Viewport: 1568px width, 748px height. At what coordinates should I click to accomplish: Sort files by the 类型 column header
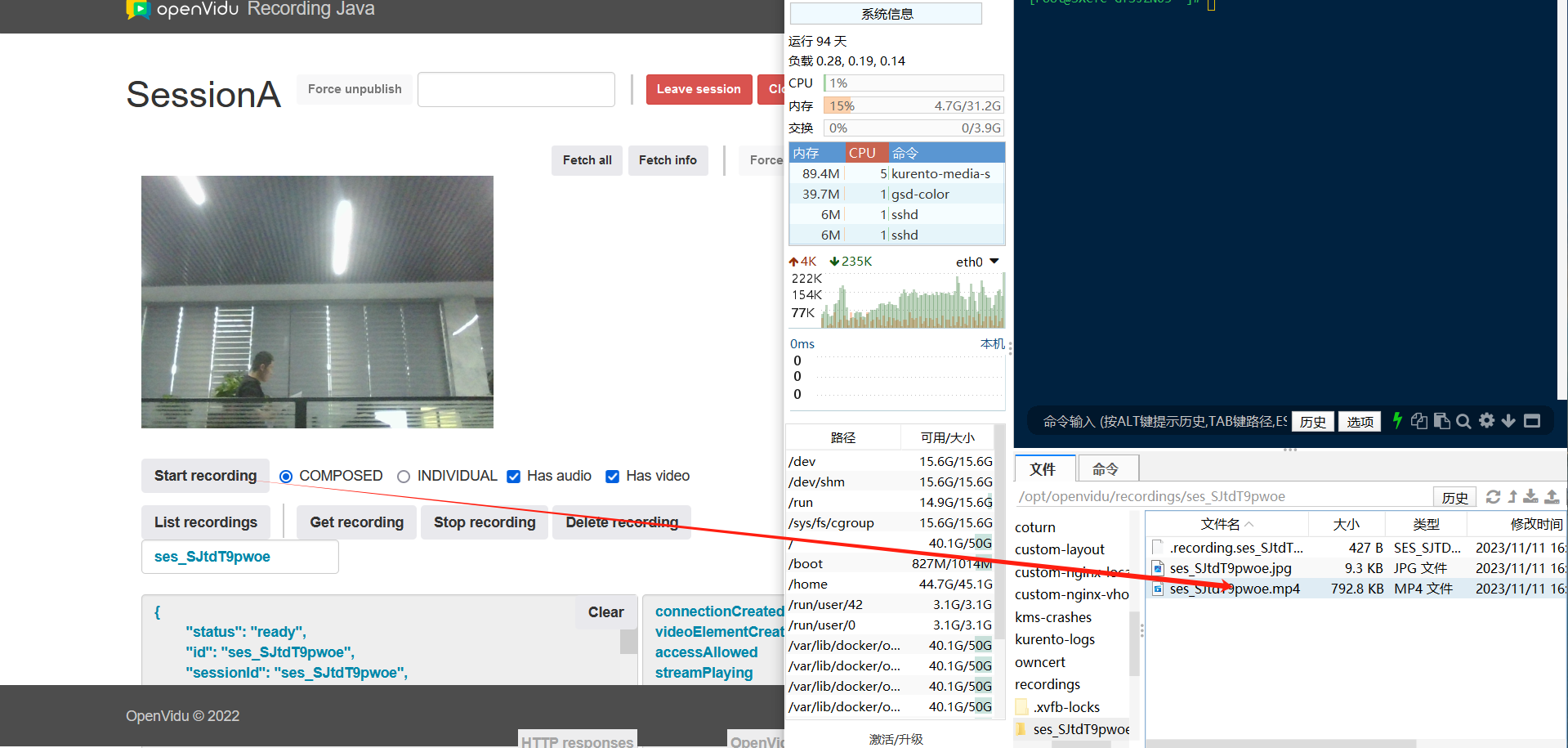coord(1426,524)
